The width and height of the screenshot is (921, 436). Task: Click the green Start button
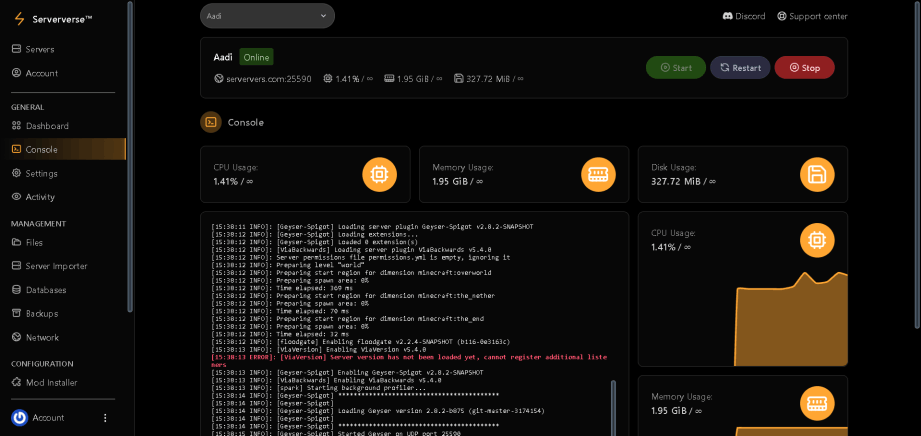coord(675,68)
